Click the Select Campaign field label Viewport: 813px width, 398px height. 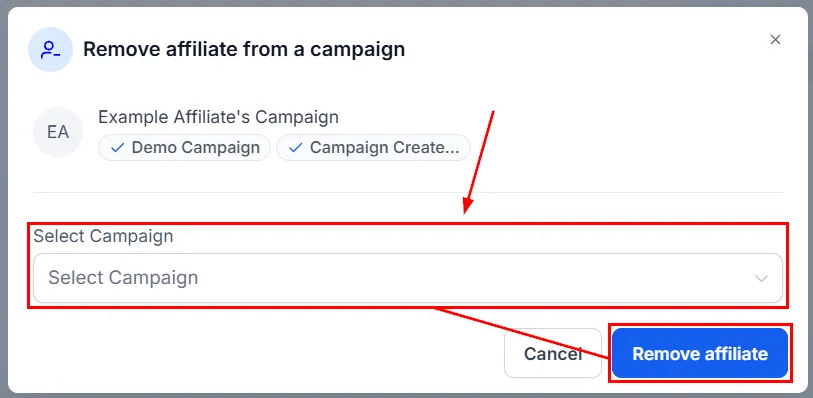point(103,236)
